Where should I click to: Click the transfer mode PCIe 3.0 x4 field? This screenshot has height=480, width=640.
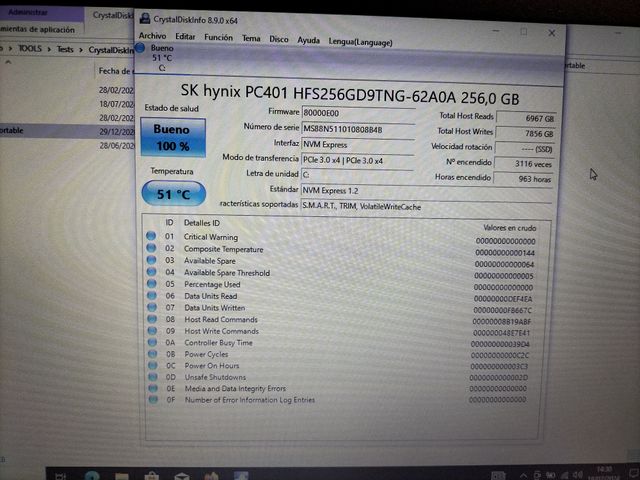coord(358,160)
